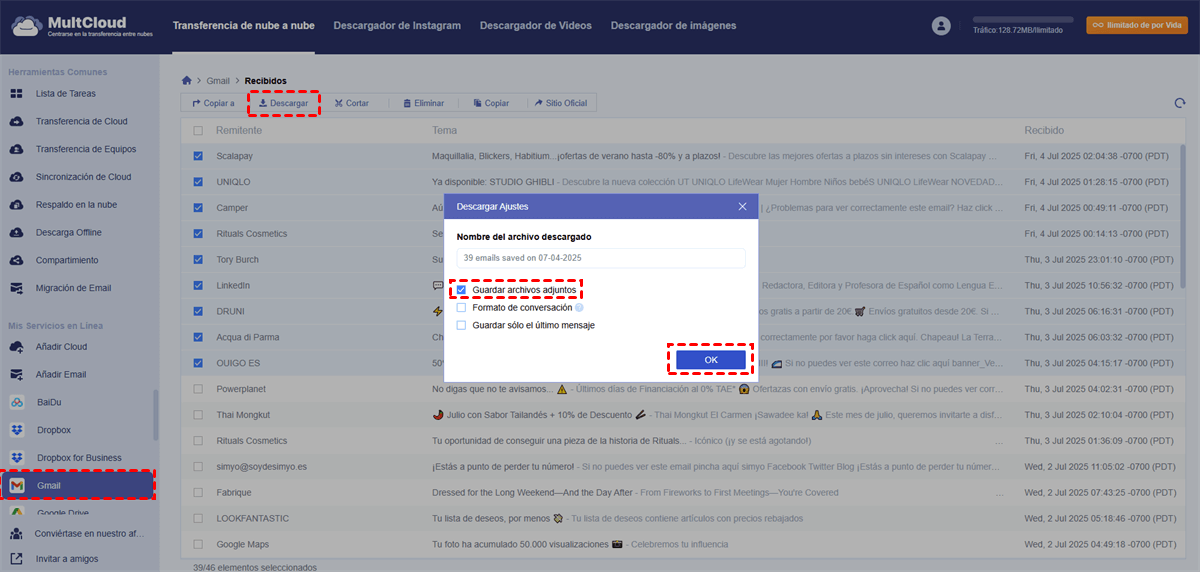Click the refresh icon at top right
The width and height of the screenshot is (1200, 572).
(1181, 103)
